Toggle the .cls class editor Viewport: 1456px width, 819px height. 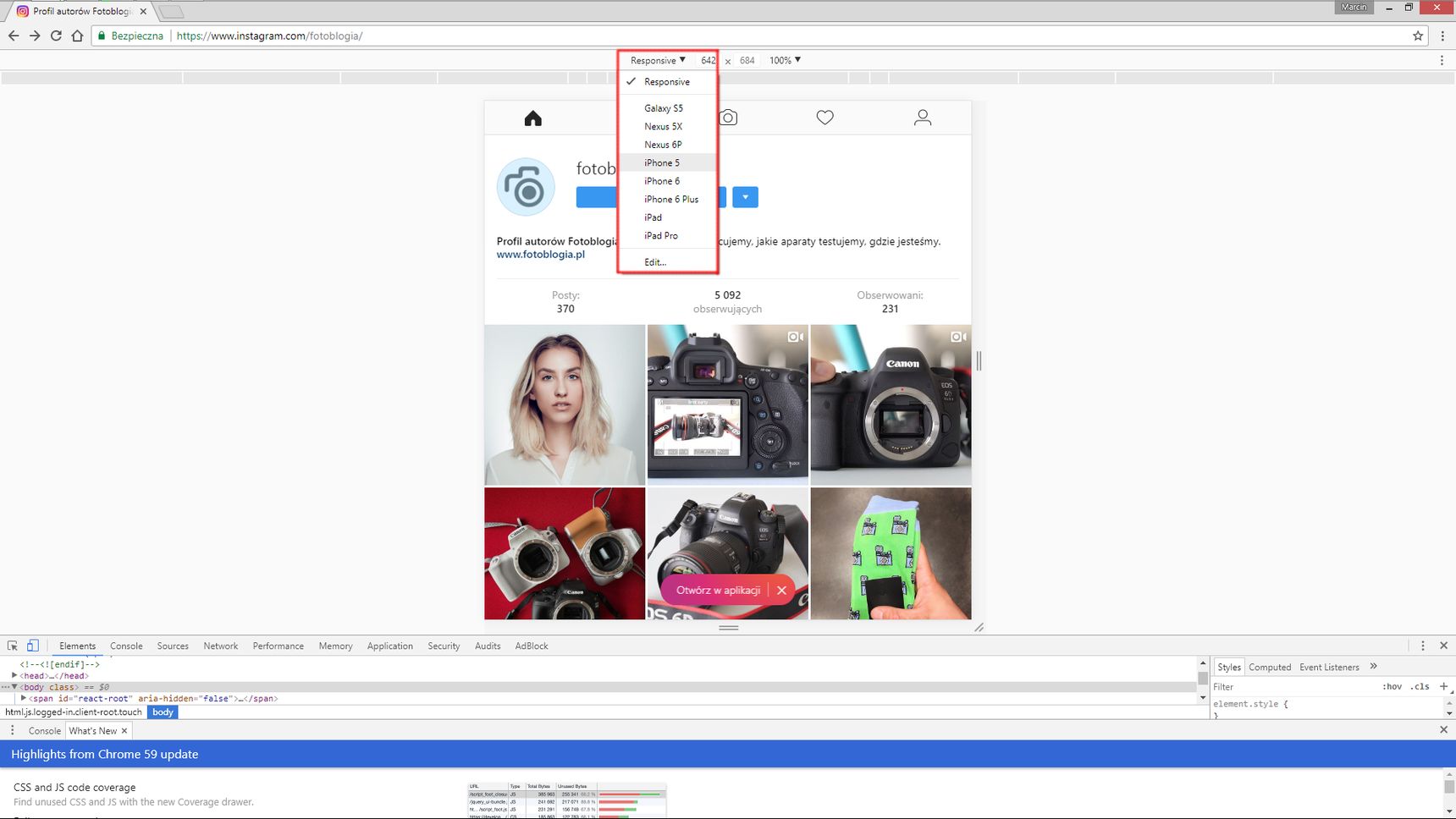click(1420, 686)
